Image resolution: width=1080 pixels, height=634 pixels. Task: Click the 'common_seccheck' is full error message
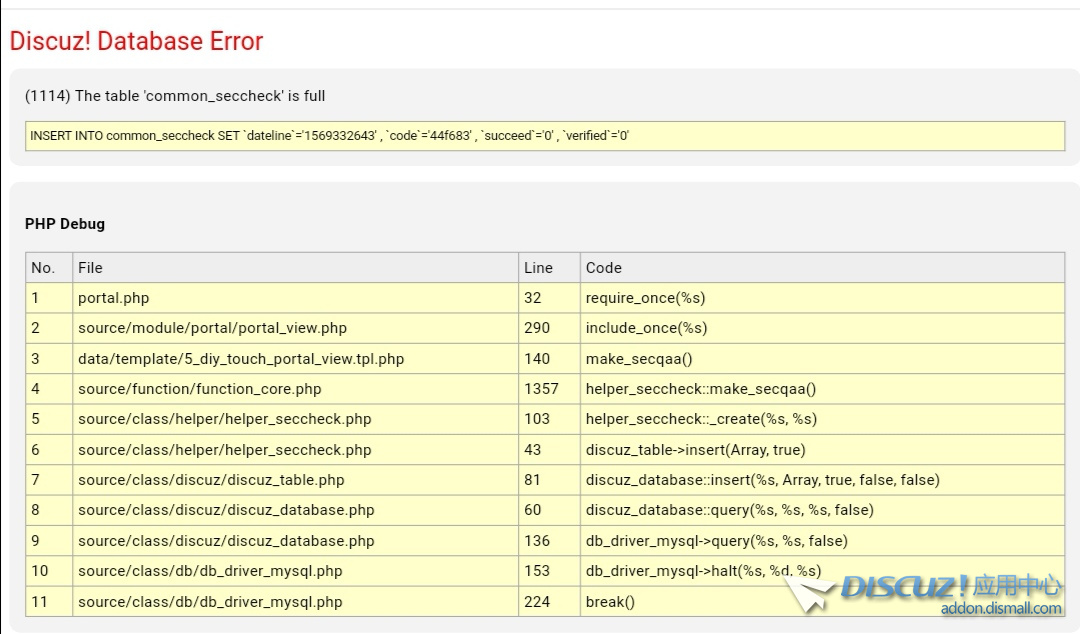point(175,96)
